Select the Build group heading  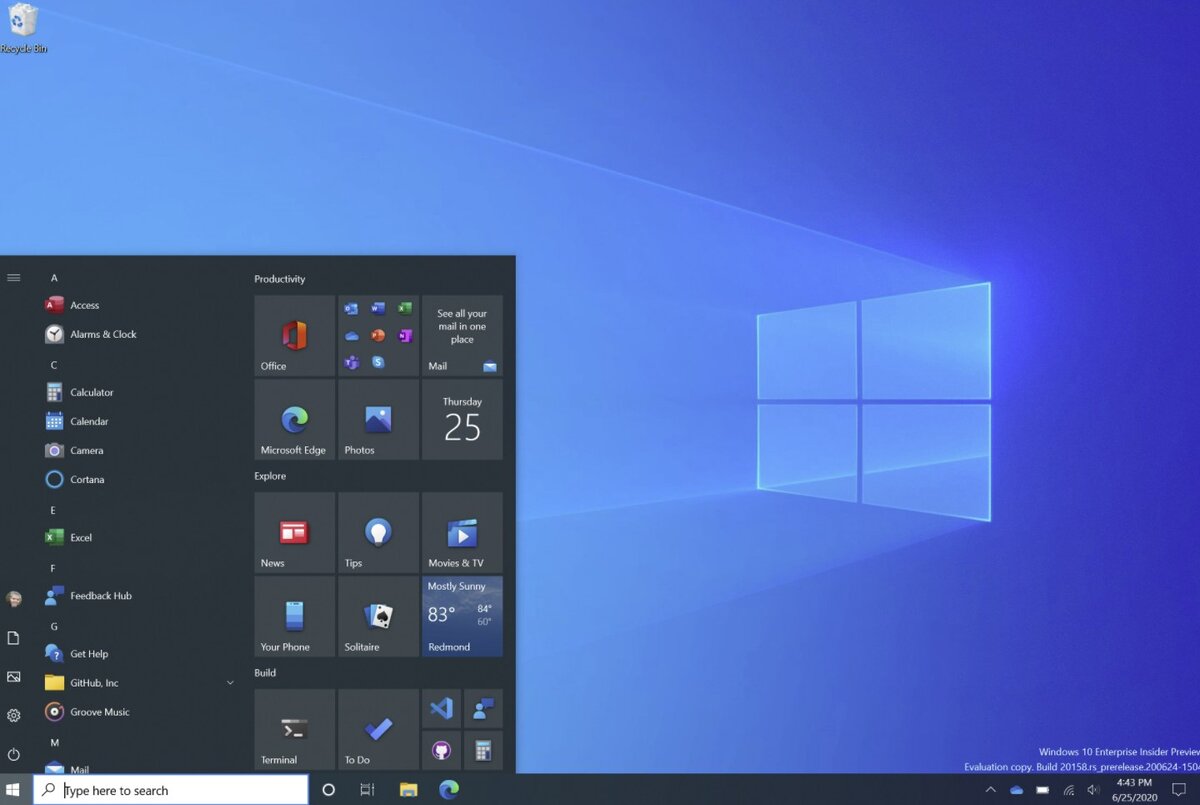(x=265, y=673)
